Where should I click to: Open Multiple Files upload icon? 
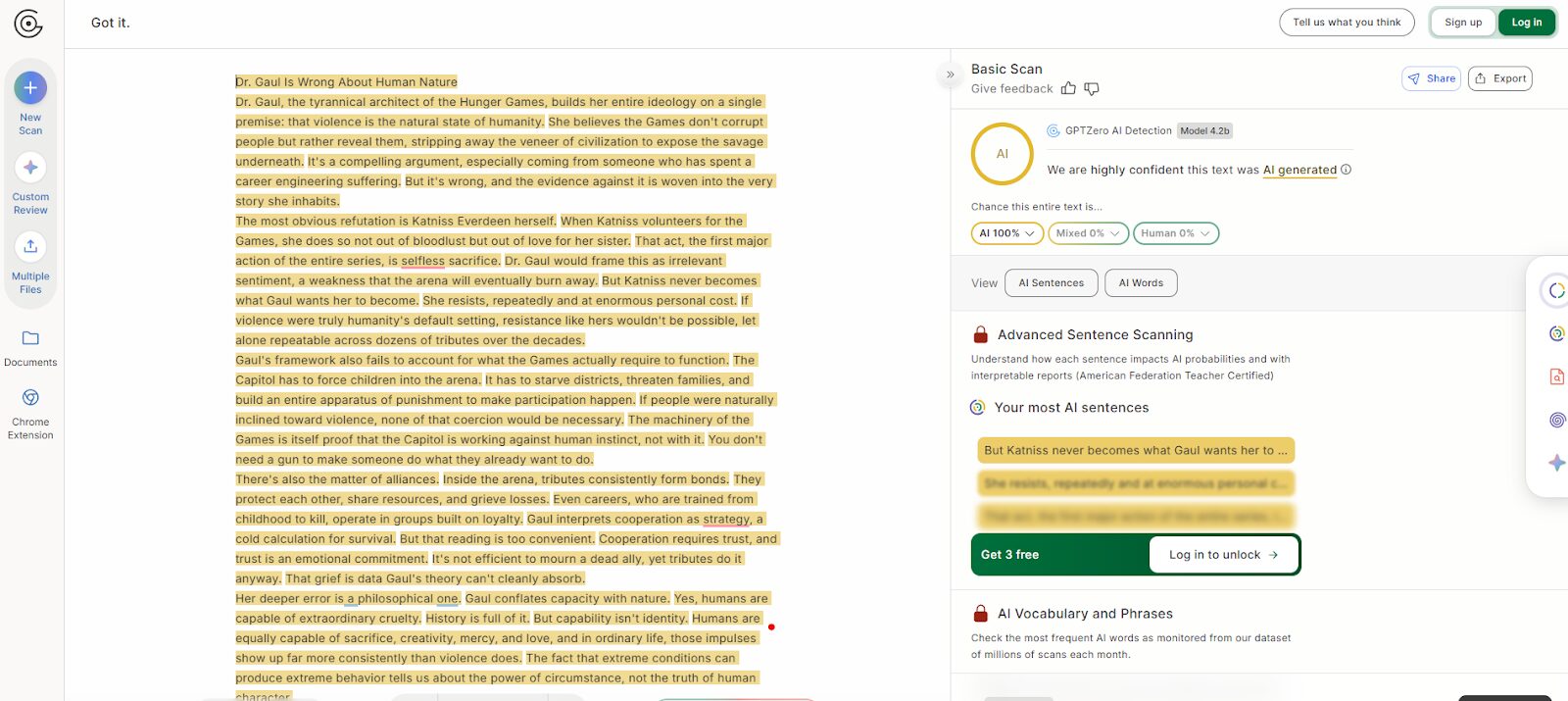click(30, 246)
